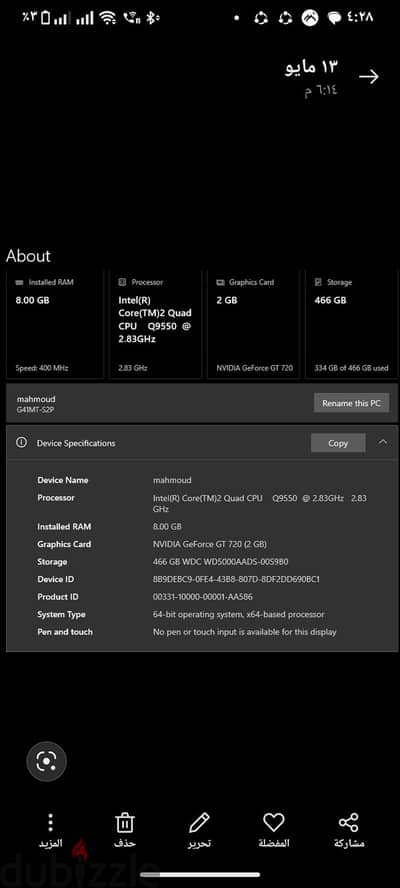Click the Pen and touch value text

[x=244, y=632]
